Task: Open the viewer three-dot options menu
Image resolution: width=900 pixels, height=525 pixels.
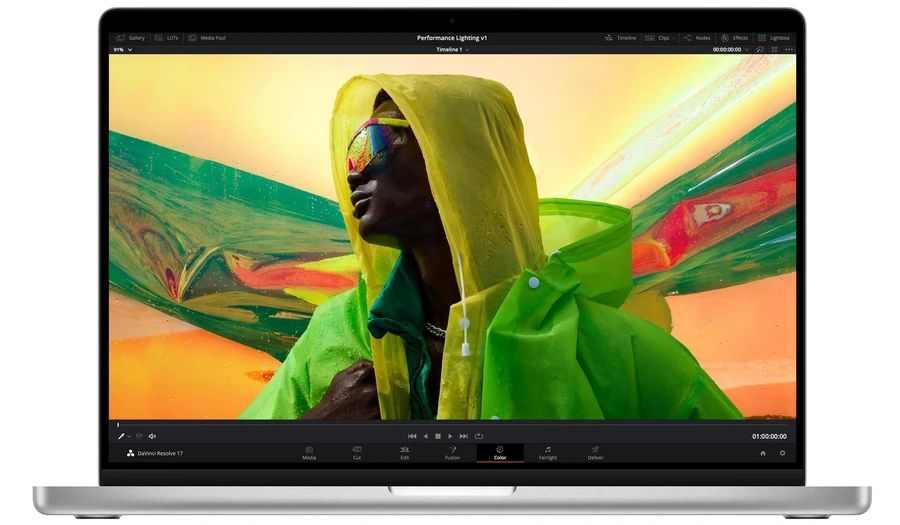Action: (789, 50)
